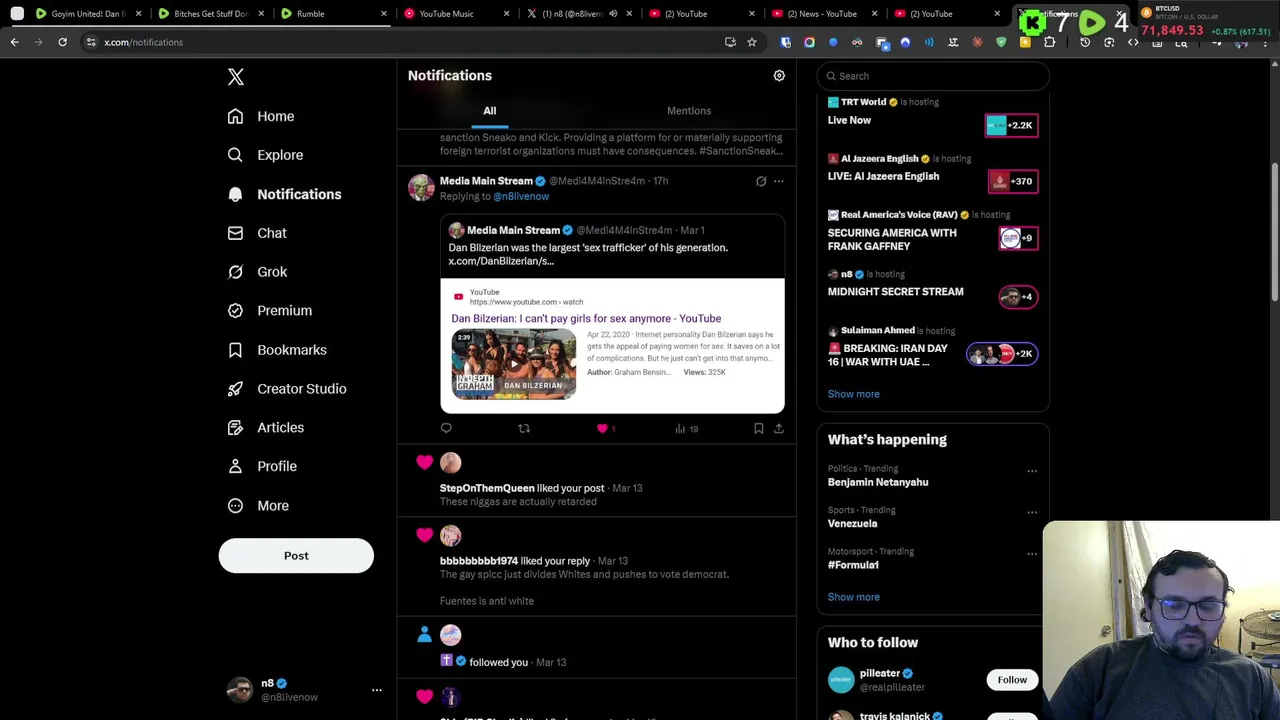Open options for Venezuela trend
The height and width of the screenshot is (720, 1280).
click(x=1032, y=513)
